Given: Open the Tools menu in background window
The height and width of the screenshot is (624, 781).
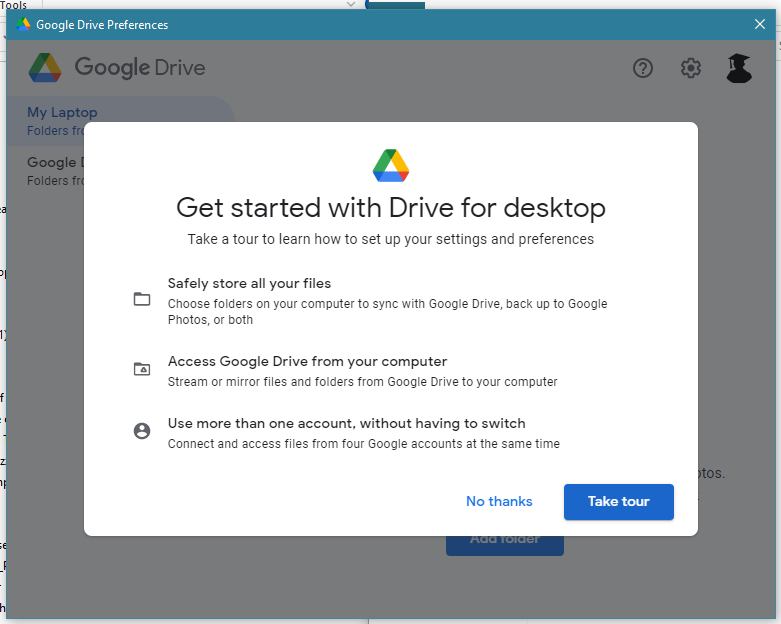Looking at the screenshot, I should coord(13,4).
